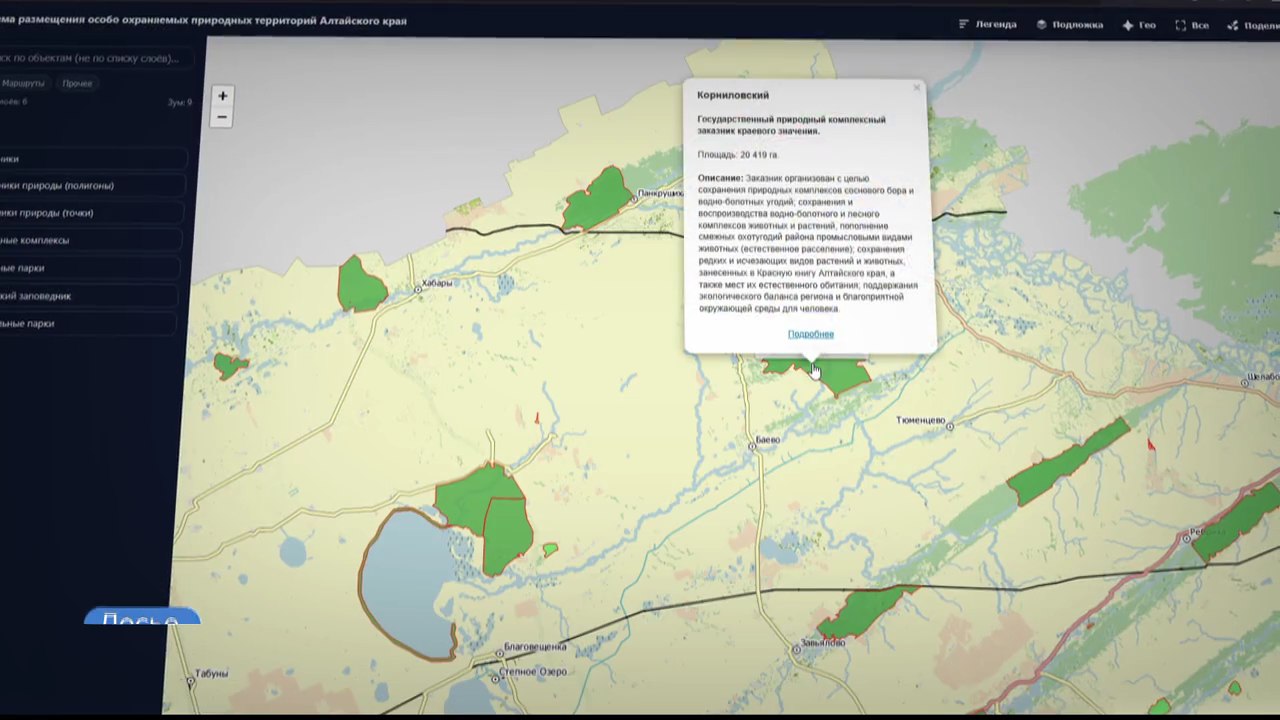Select the Маршруты filter tab
1280x720 pixels.
coord(23,83)
